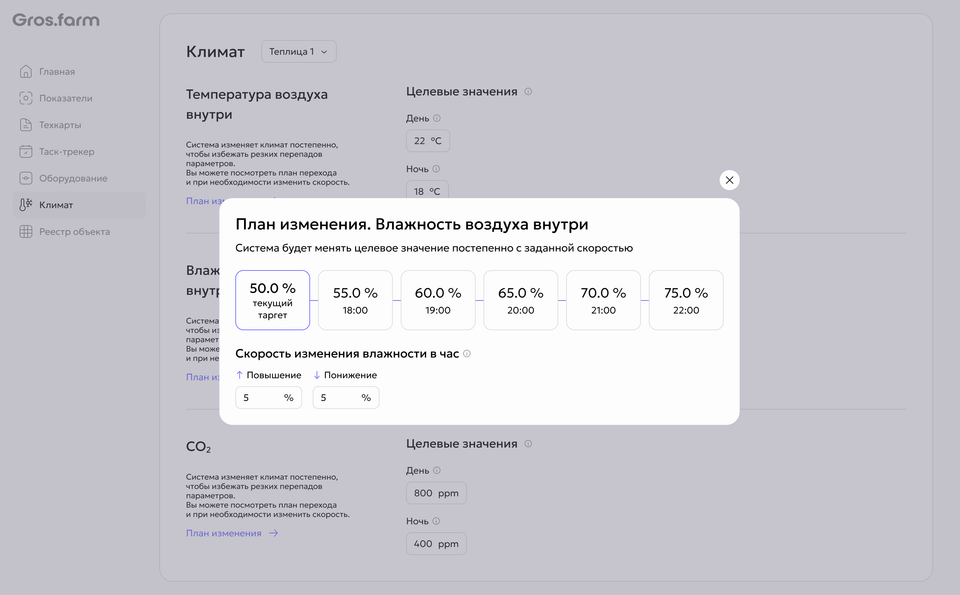Click info icon next to temperature Ночь label
The height and width of the screenshot is (595, 960).
[x=436, y=169]
